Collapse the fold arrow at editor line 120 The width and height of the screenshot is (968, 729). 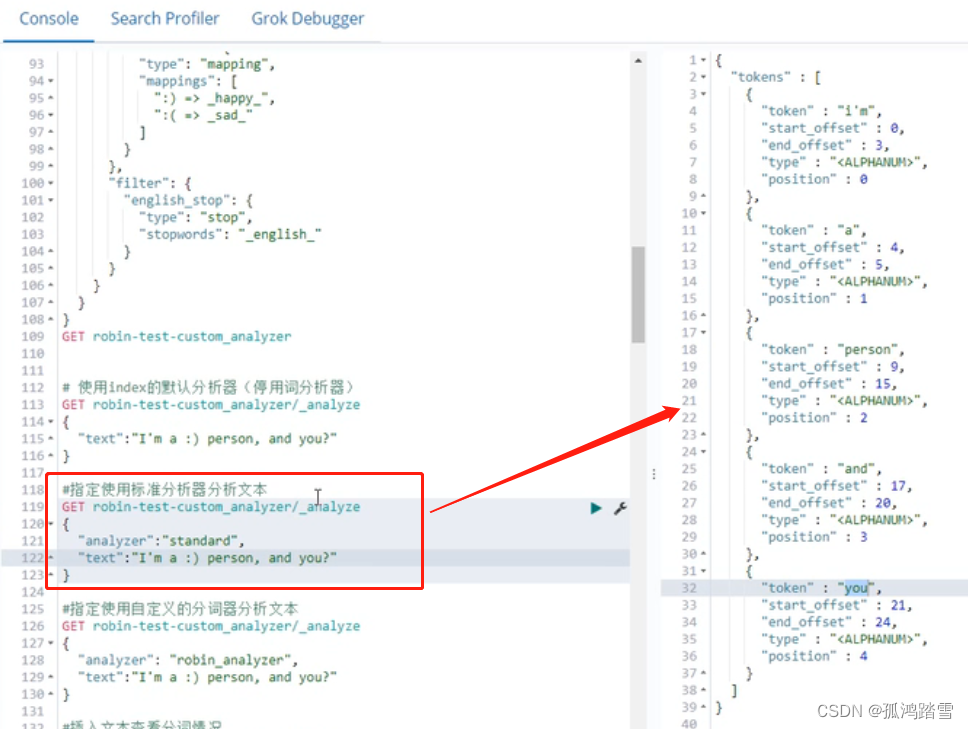coord(51,523)
